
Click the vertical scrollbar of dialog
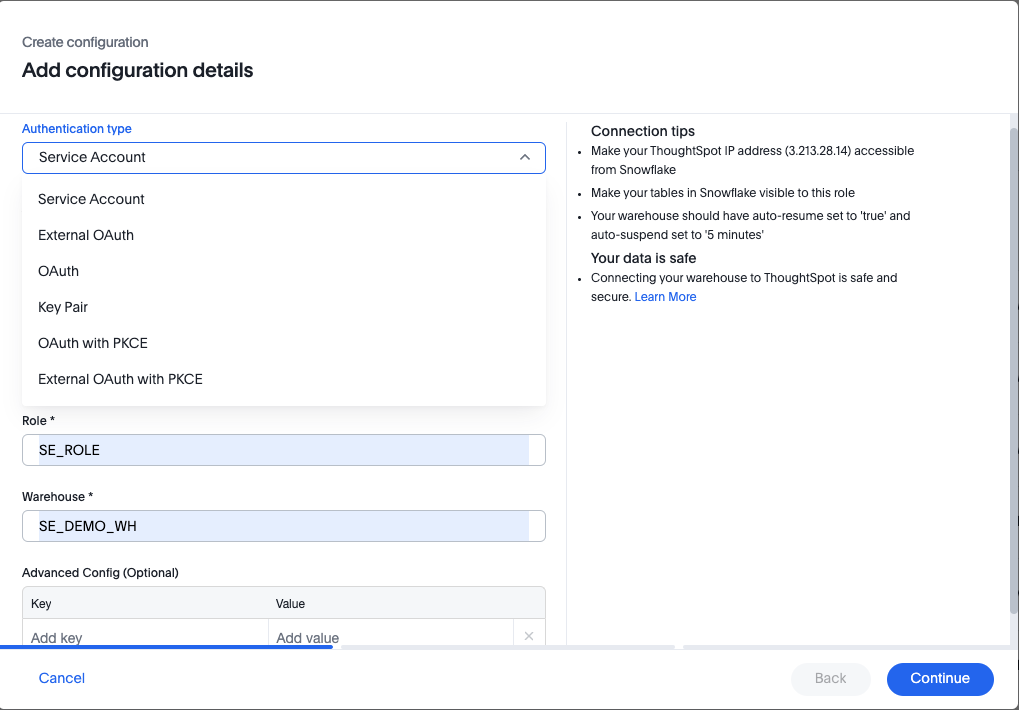point(1013,370)
